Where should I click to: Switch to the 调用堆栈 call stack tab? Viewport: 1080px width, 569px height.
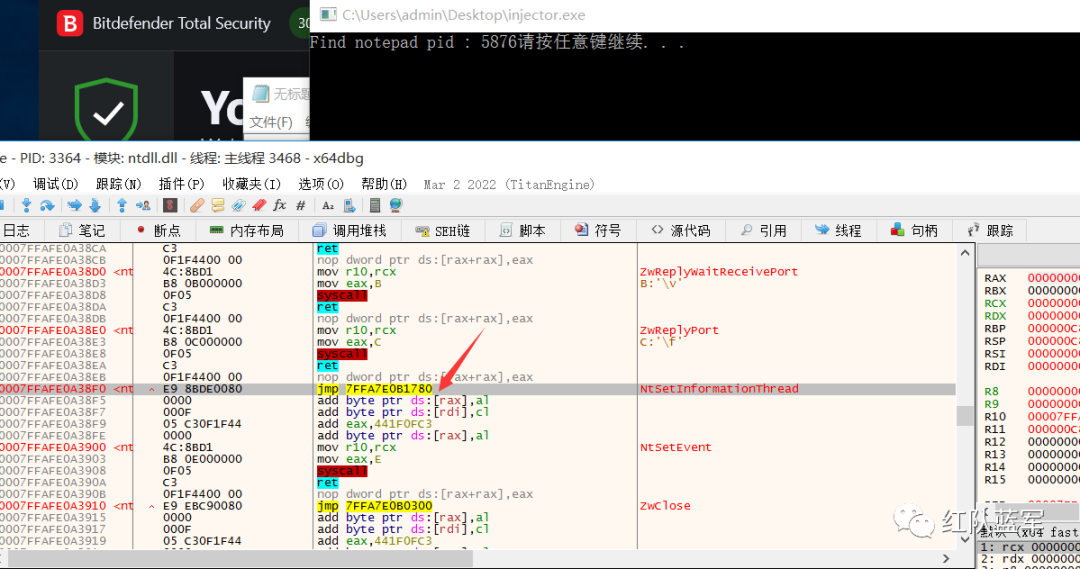[x=349, y=231]
